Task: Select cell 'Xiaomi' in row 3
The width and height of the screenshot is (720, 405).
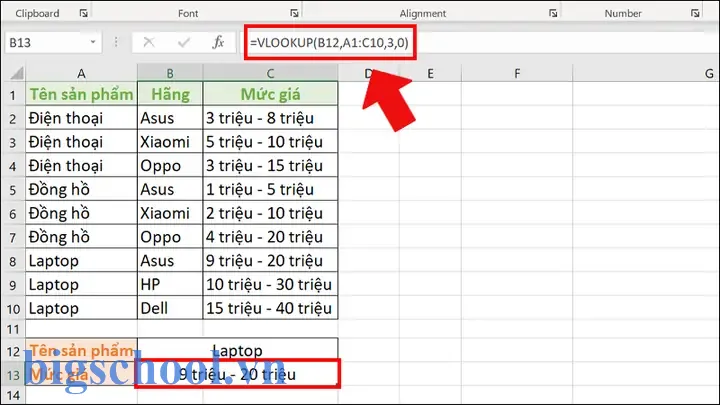Action: click(170, 142)
